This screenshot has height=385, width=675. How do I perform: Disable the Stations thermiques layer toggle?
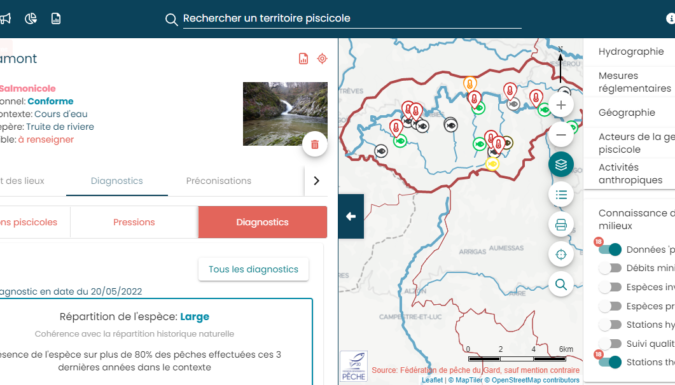tap(610, 362)
